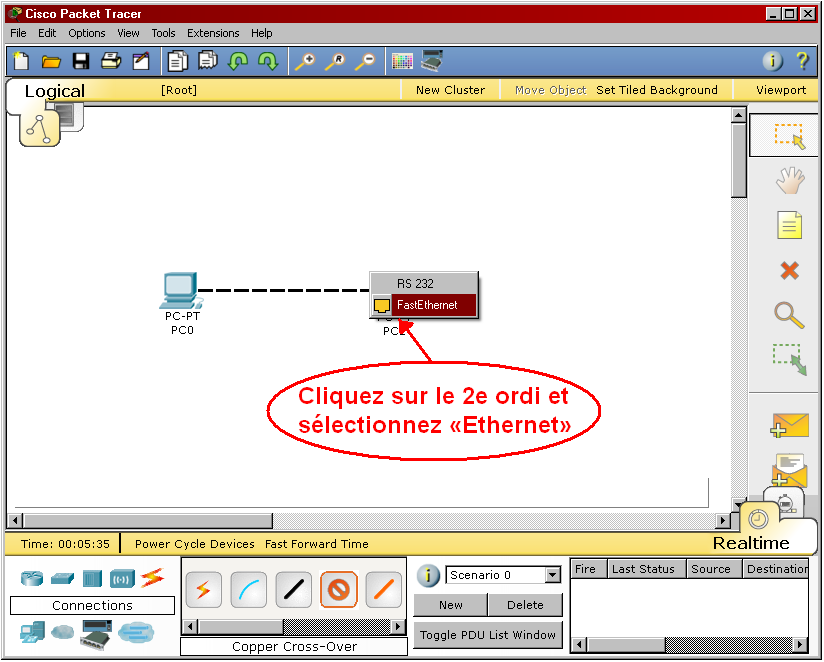Choose the Console cable connection
The height and width of the screenshot is (662, 824).
pos(249,590)
